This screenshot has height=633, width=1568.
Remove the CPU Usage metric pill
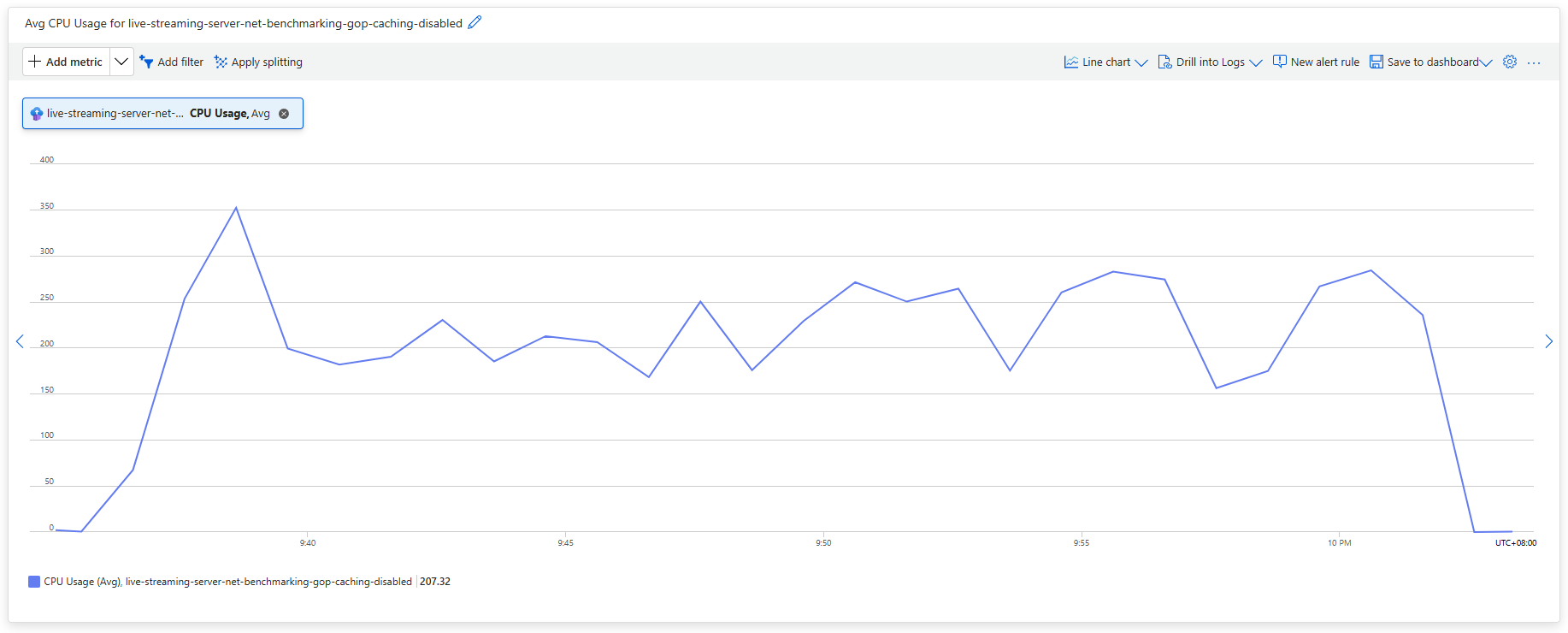tap(284, 114)
